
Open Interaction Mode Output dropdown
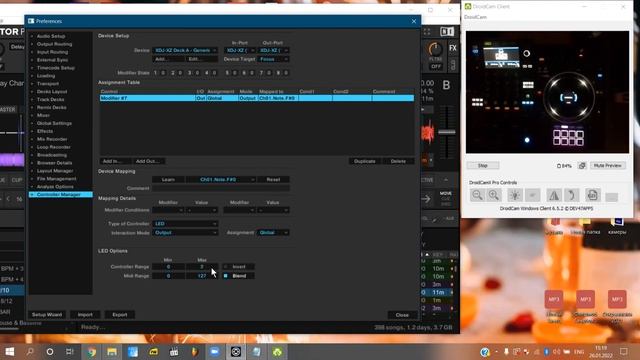[185, 233]
